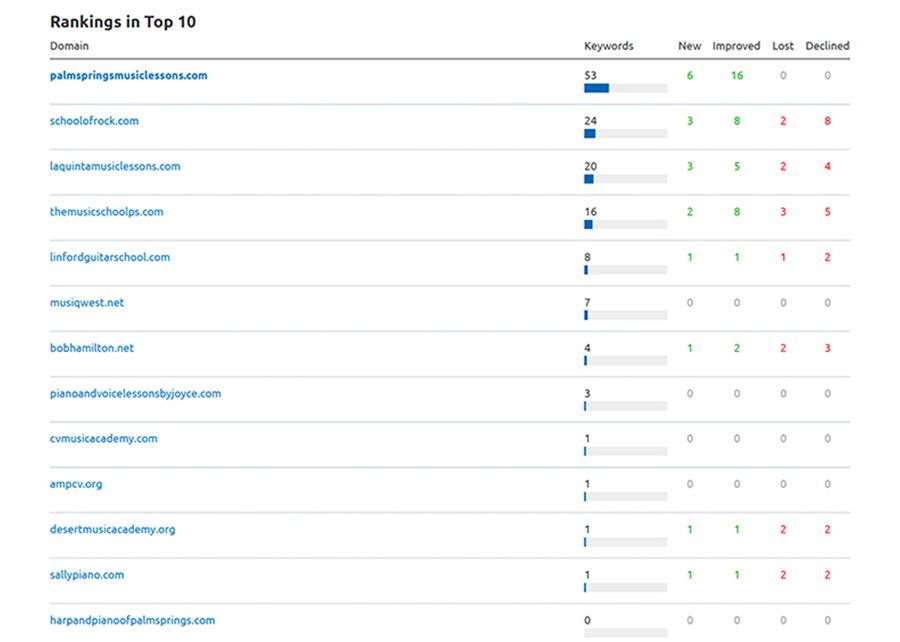Open musiqwest.net domain link
The height and width of the screenshot is (642, 900).
tap(87, 302)
